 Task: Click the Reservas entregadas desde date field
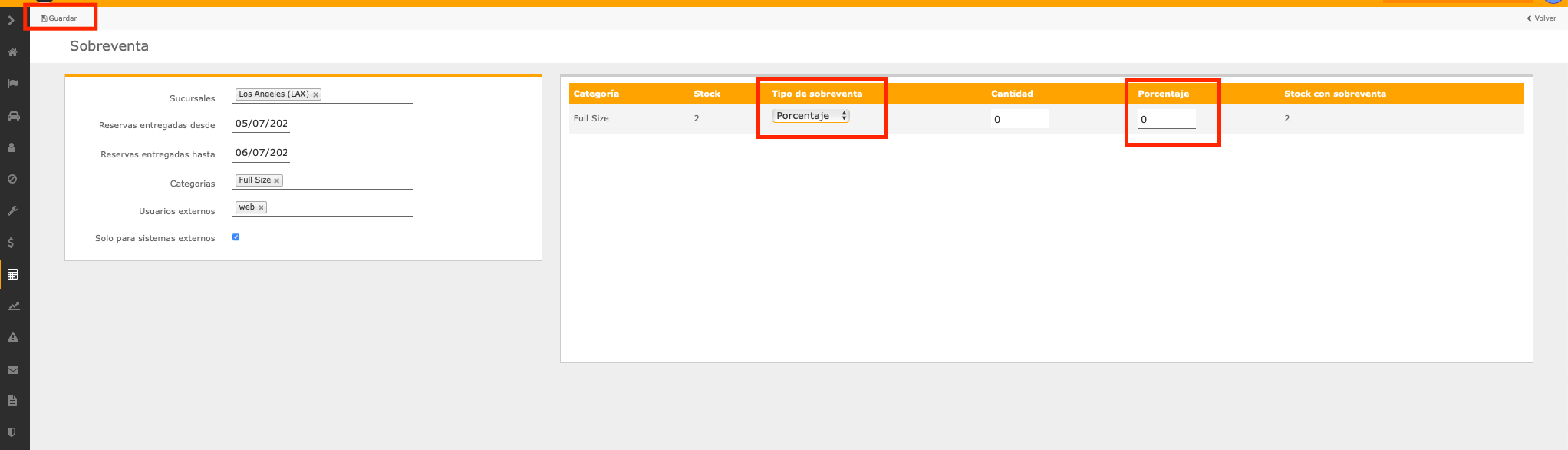(x=261, y=124)
